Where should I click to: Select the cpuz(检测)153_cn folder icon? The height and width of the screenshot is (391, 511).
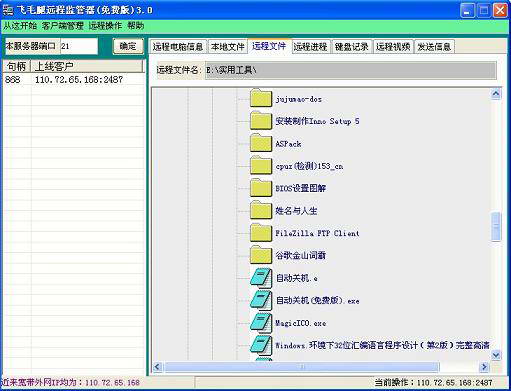(x=261, y=165)
